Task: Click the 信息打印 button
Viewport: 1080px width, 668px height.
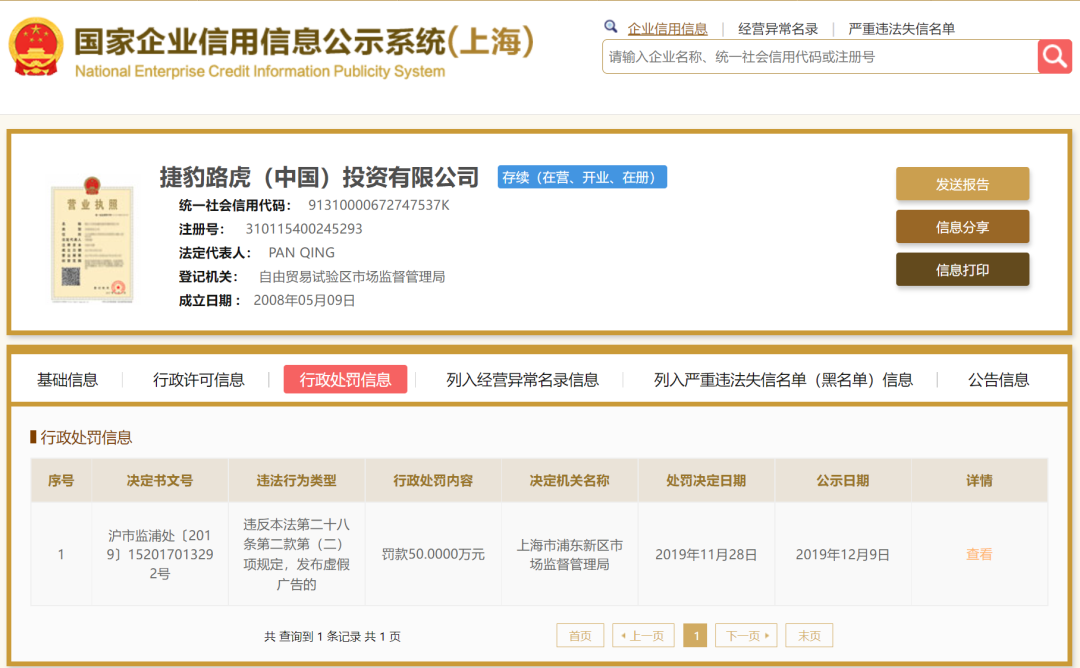Action: tap(962, 269)
